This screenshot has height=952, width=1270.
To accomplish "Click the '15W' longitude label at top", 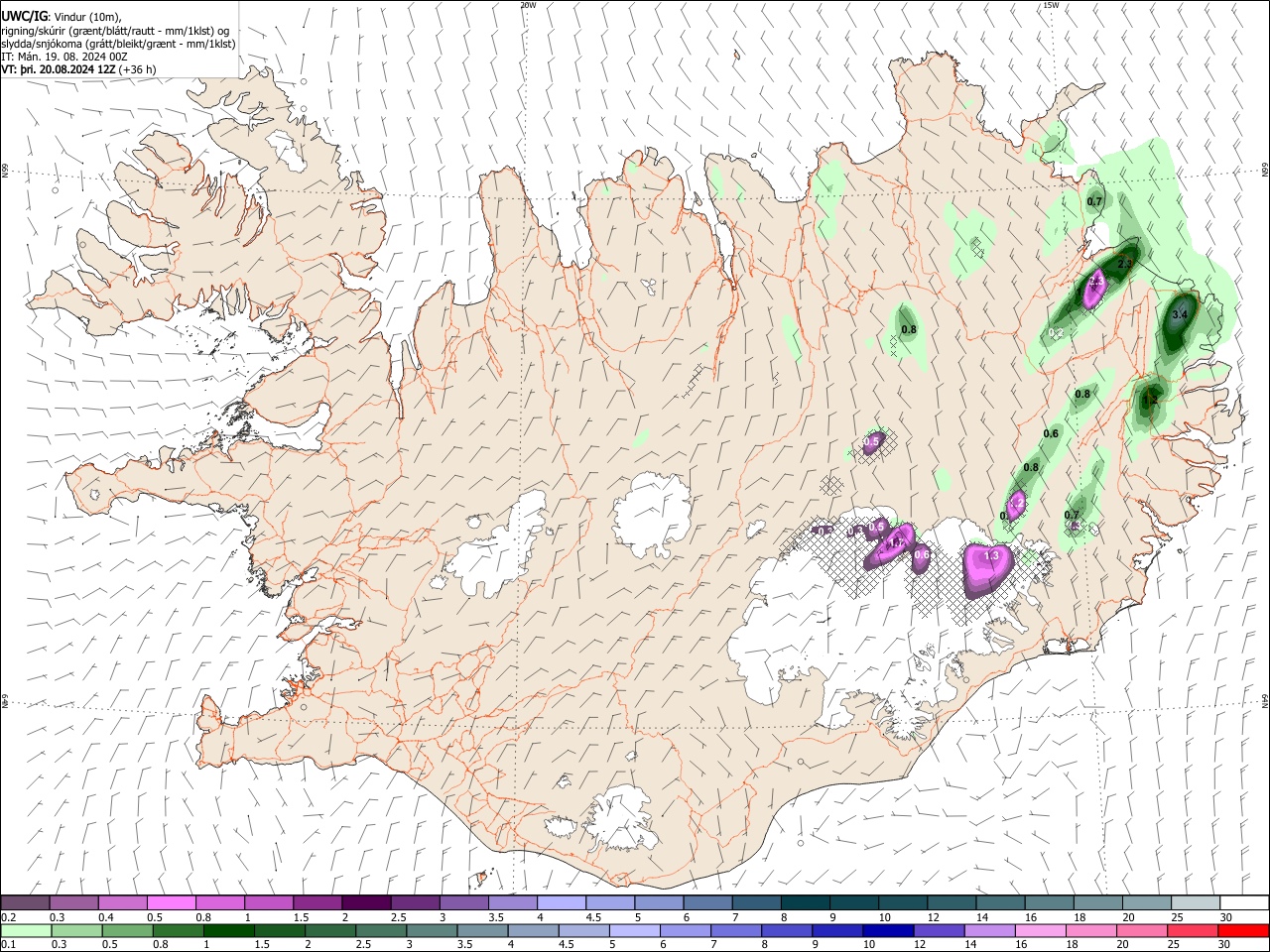I will [1051, 5].
